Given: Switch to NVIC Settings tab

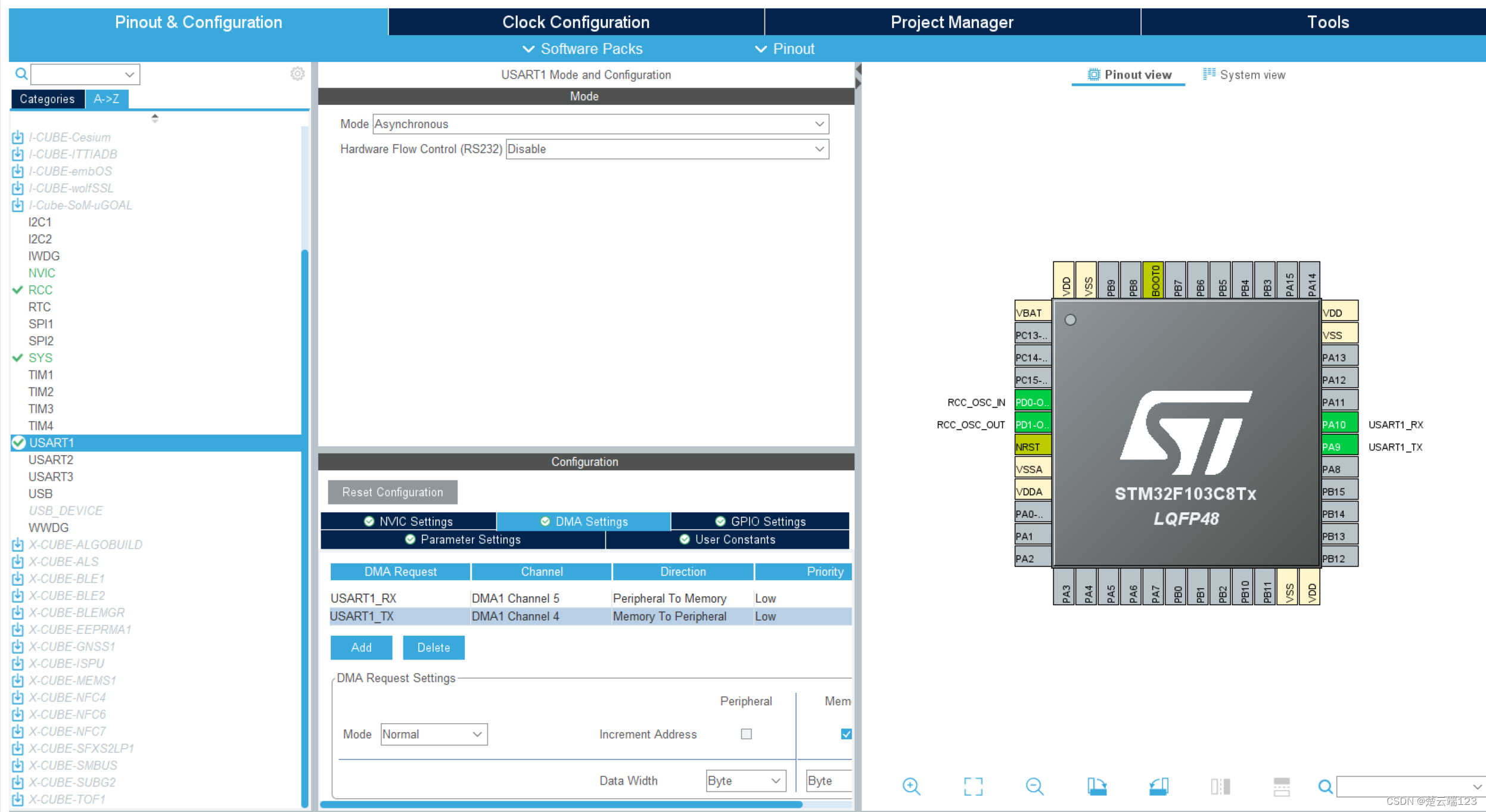Looking at the screenshot, I should coord(408,521).
